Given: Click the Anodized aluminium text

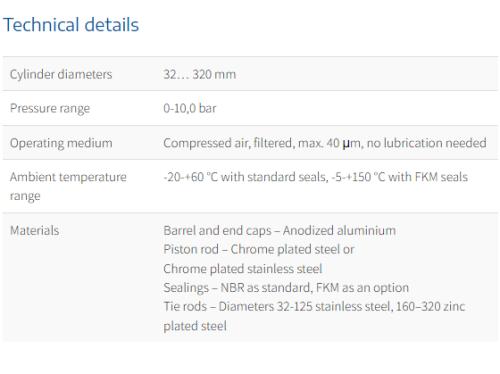Looking at the screenshot, I should (x=339, y=231).
